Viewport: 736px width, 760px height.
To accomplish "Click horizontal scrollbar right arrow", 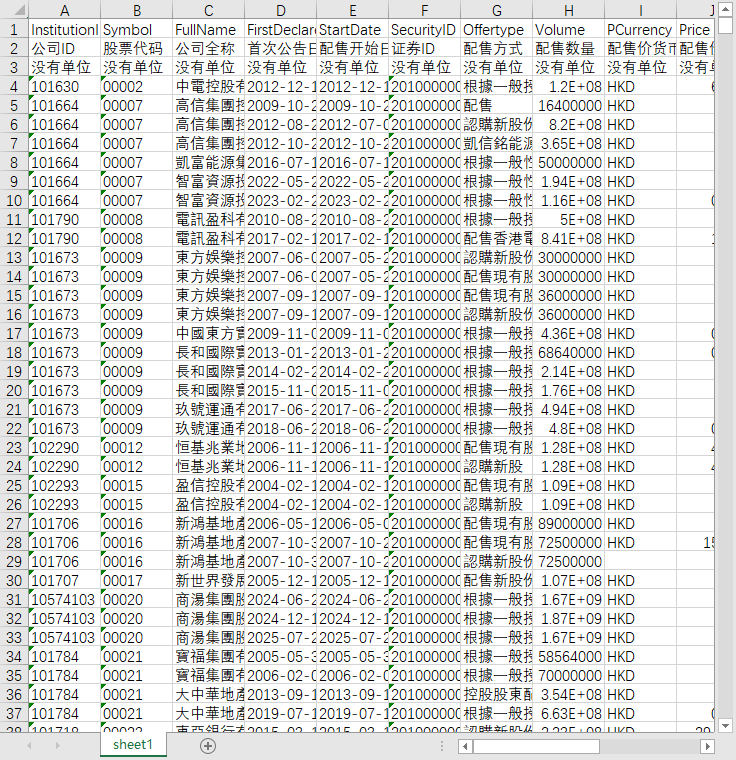I will tap(707, 746).
